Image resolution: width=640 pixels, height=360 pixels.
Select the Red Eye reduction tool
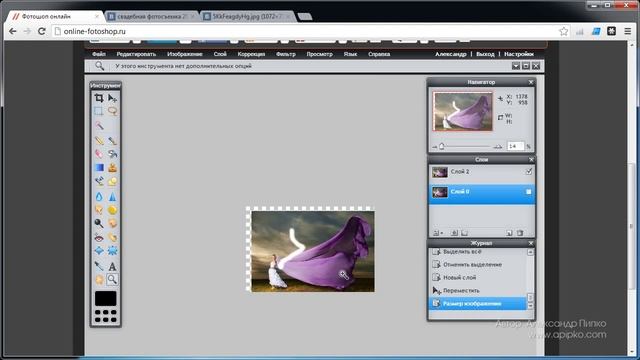[99, 237]
